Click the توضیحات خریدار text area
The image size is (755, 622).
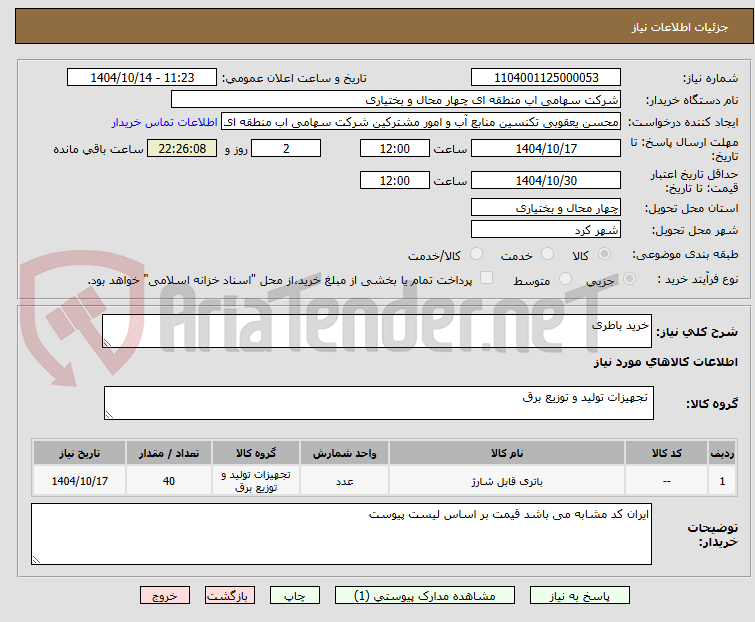point(341,534)
